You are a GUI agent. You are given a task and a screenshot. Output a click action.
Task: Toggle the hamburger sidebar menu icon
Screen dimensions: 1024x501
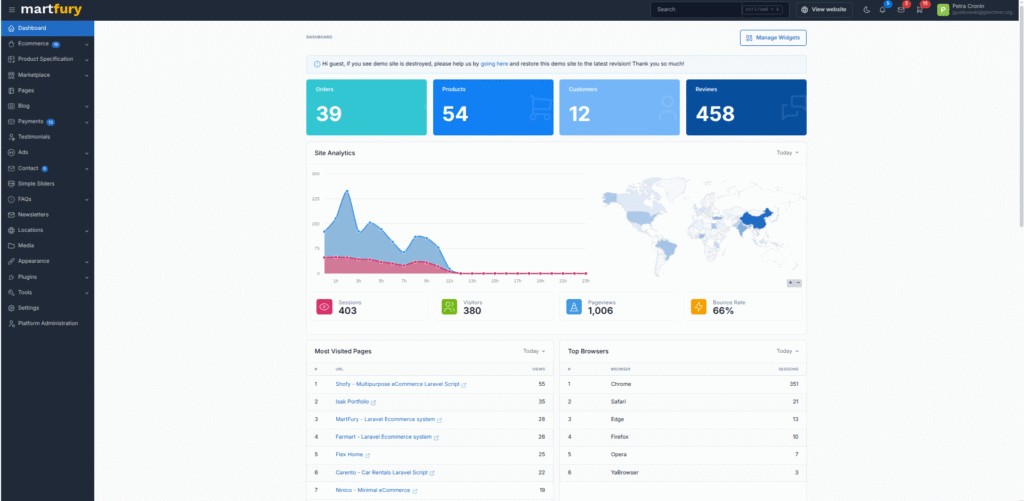tap(12, 10)
